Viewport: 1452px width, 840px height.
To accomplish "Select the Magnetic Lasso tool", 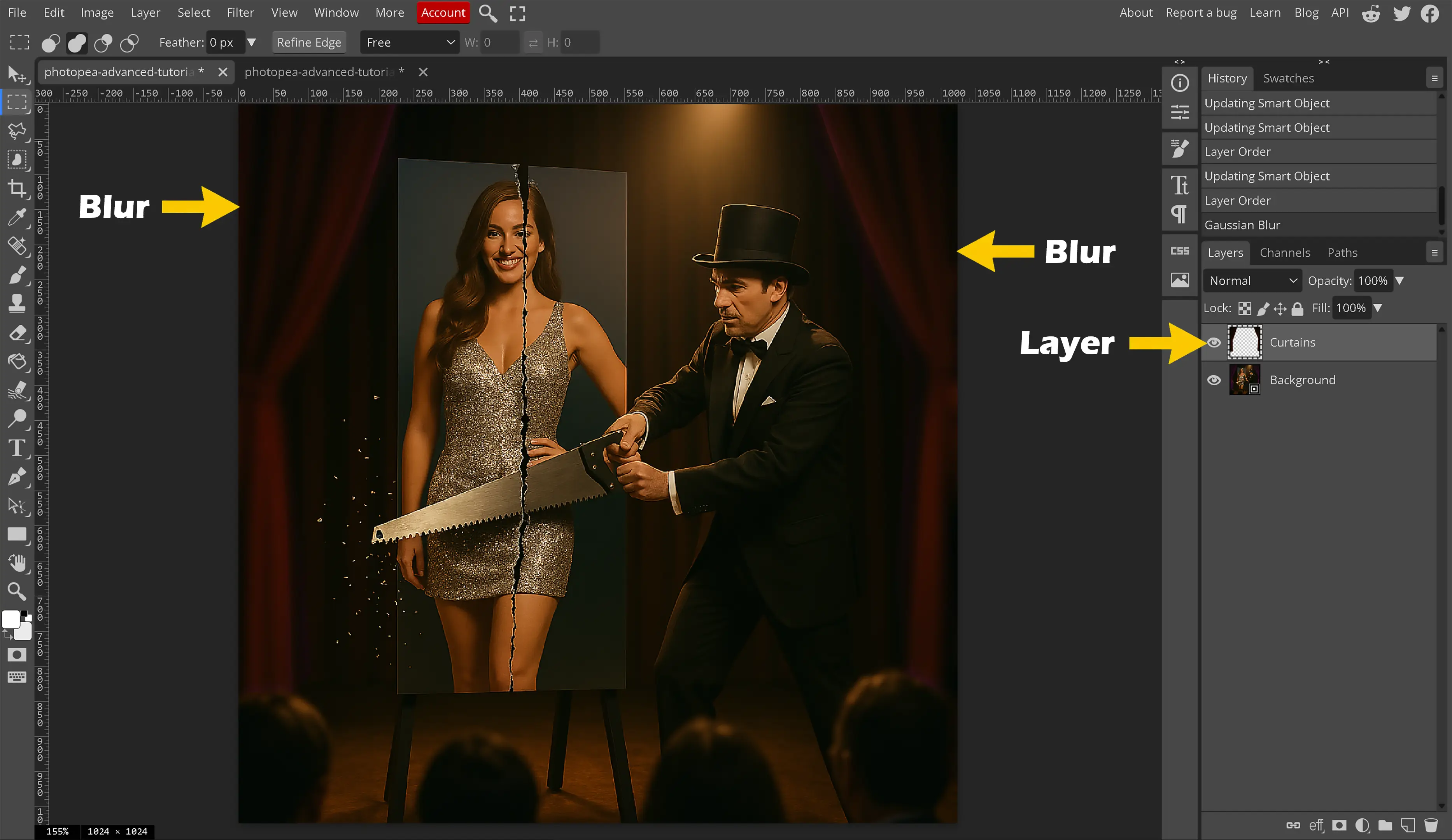I will (x=17, y=131).
